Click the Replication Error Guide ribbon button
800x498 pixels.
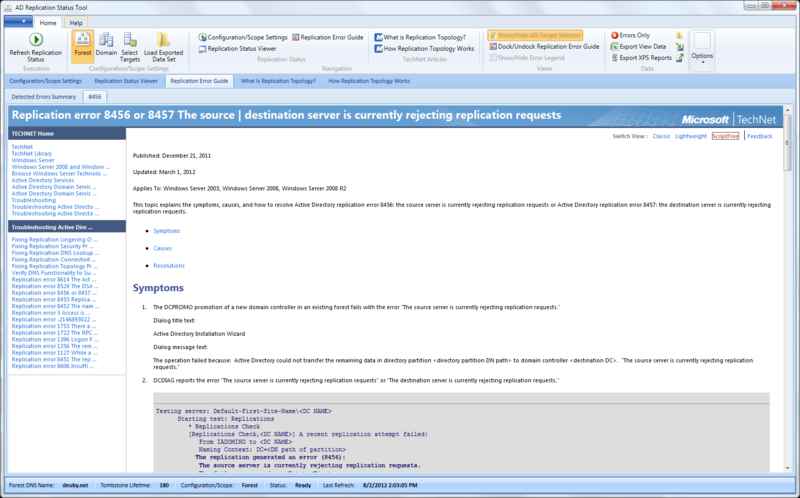pos(328,37)
